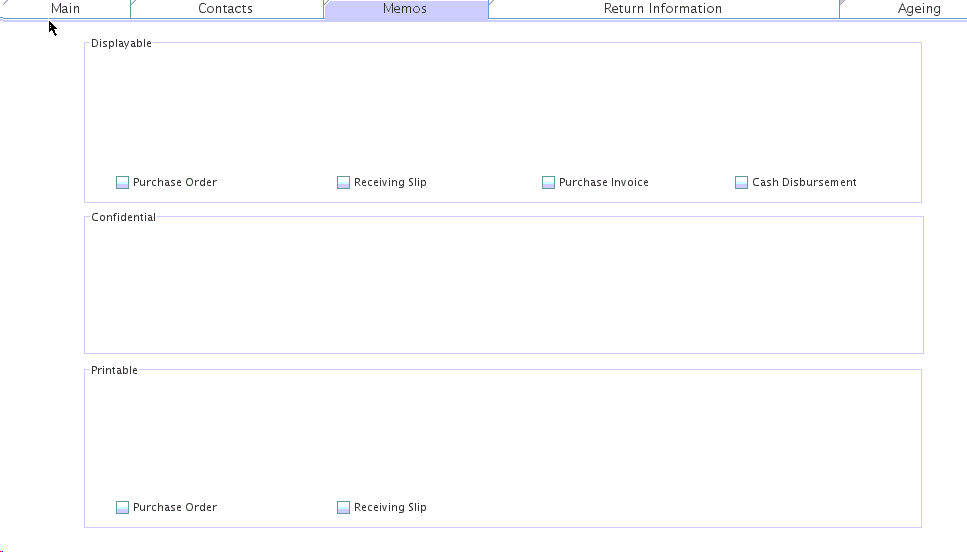Open the Contacts tab
Image resolution: width=967 pixels, height=552 pixels.
(x=225, y=9)
